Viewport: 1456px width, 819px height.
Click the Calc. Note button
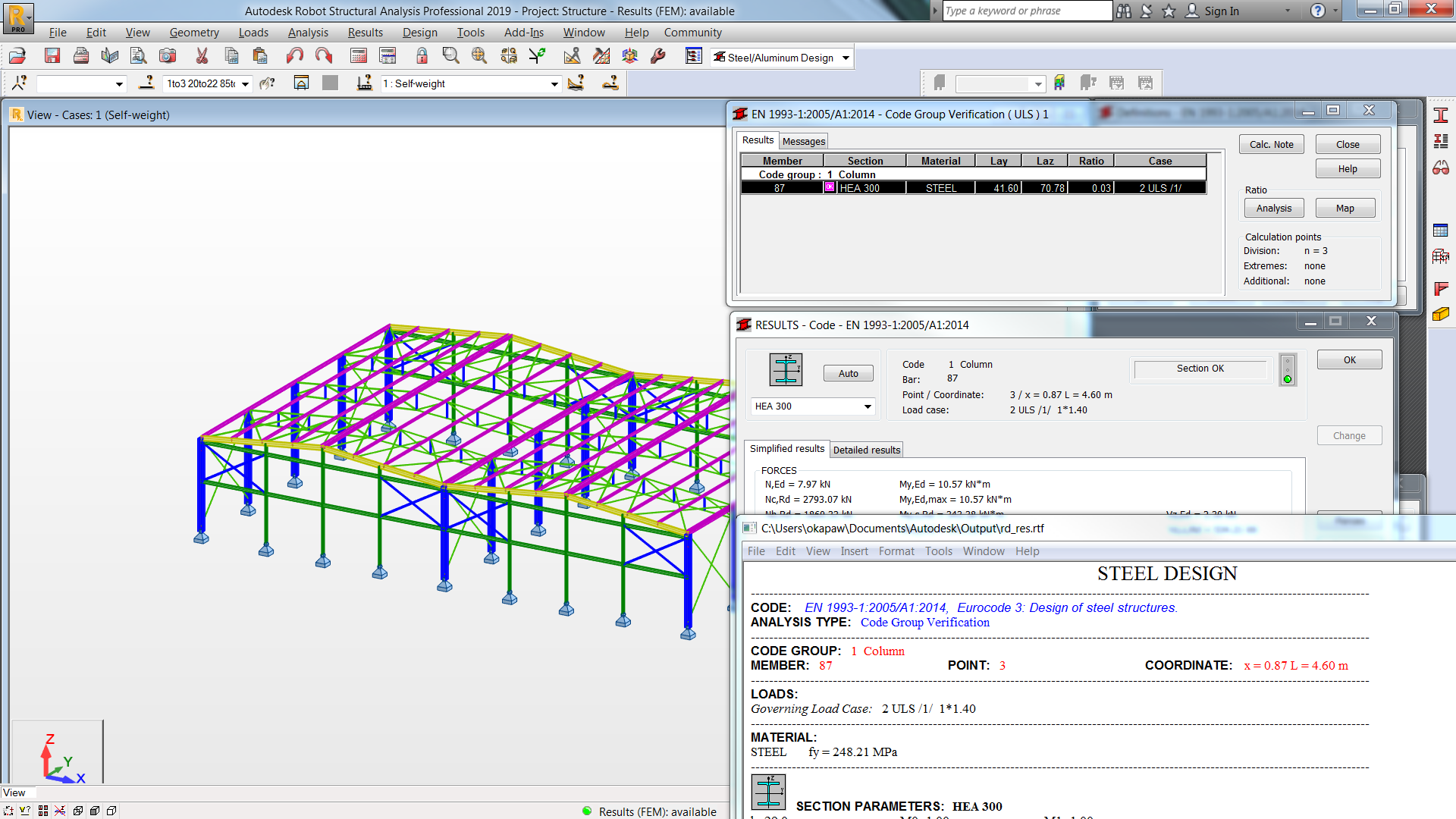pos(1271,145)
